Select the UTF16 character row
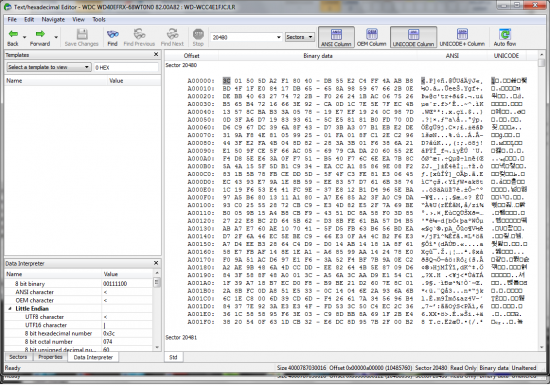Viewport: 550px width, 386px height. (79, 325)
